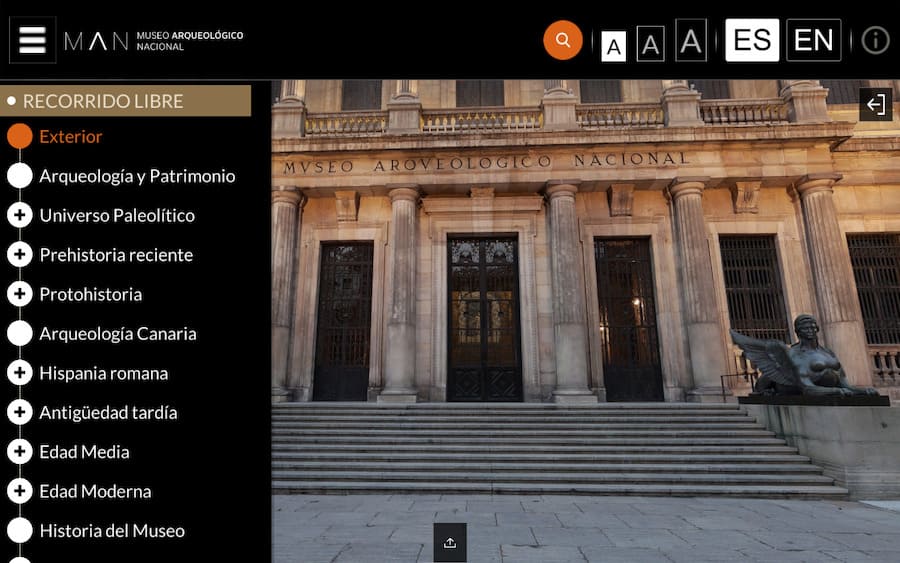Open Arqueología Canaria link

point(117,334)
